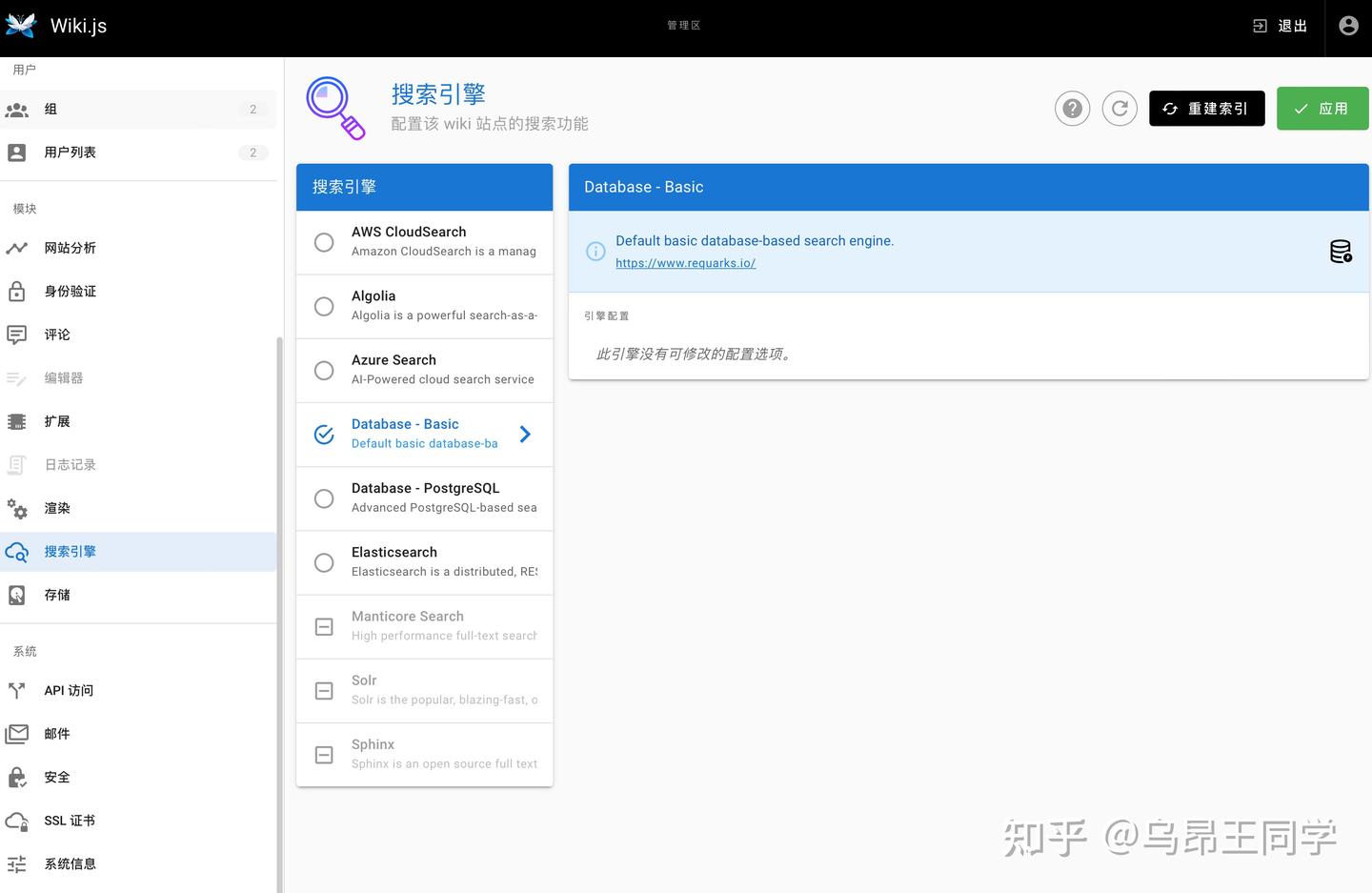Select the Algolia radio button
The height and width of the screenshot is (893, 1372).
click(324, 306)
